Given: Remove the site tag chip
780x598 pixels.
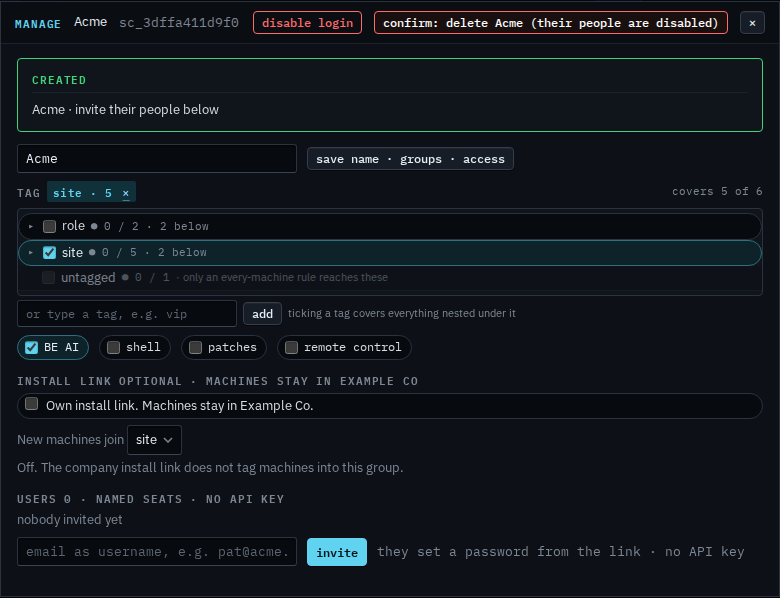Looking at the screenshot, I should (126, 193).
